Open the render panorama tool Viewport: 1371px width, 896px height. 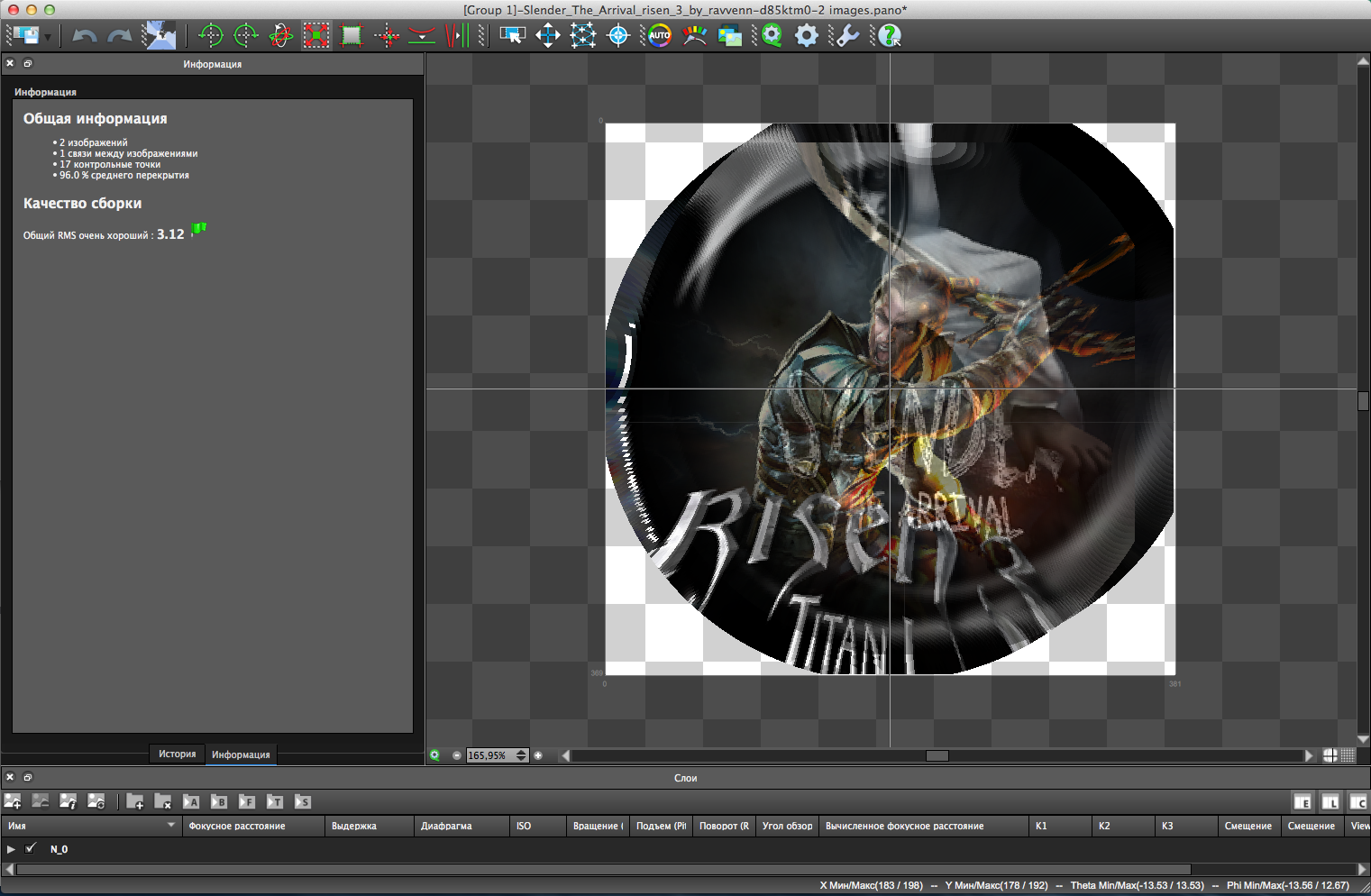coord(161,35)
